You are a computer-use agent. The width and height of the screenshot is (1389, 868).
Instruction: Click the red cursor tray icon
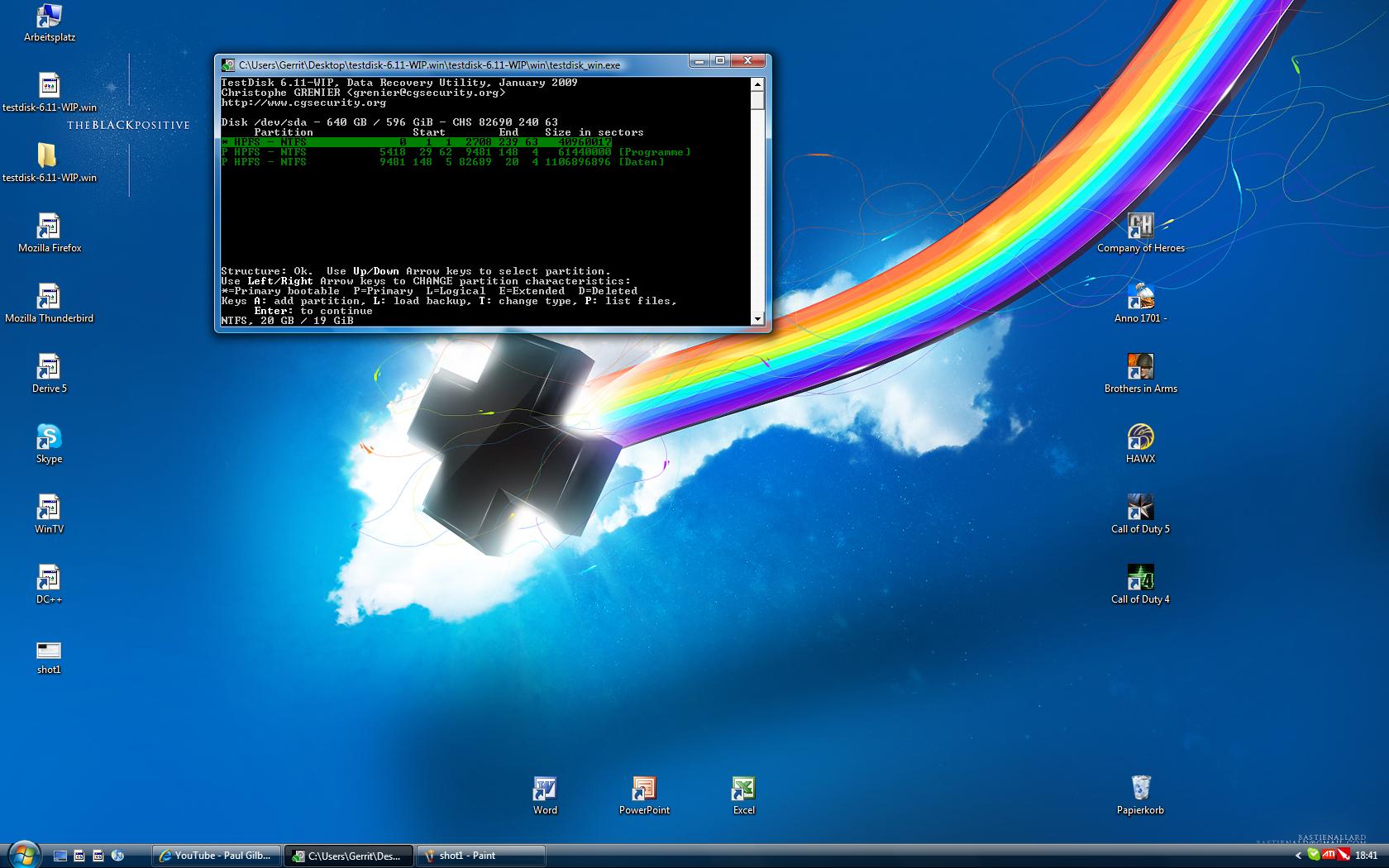1344,855
